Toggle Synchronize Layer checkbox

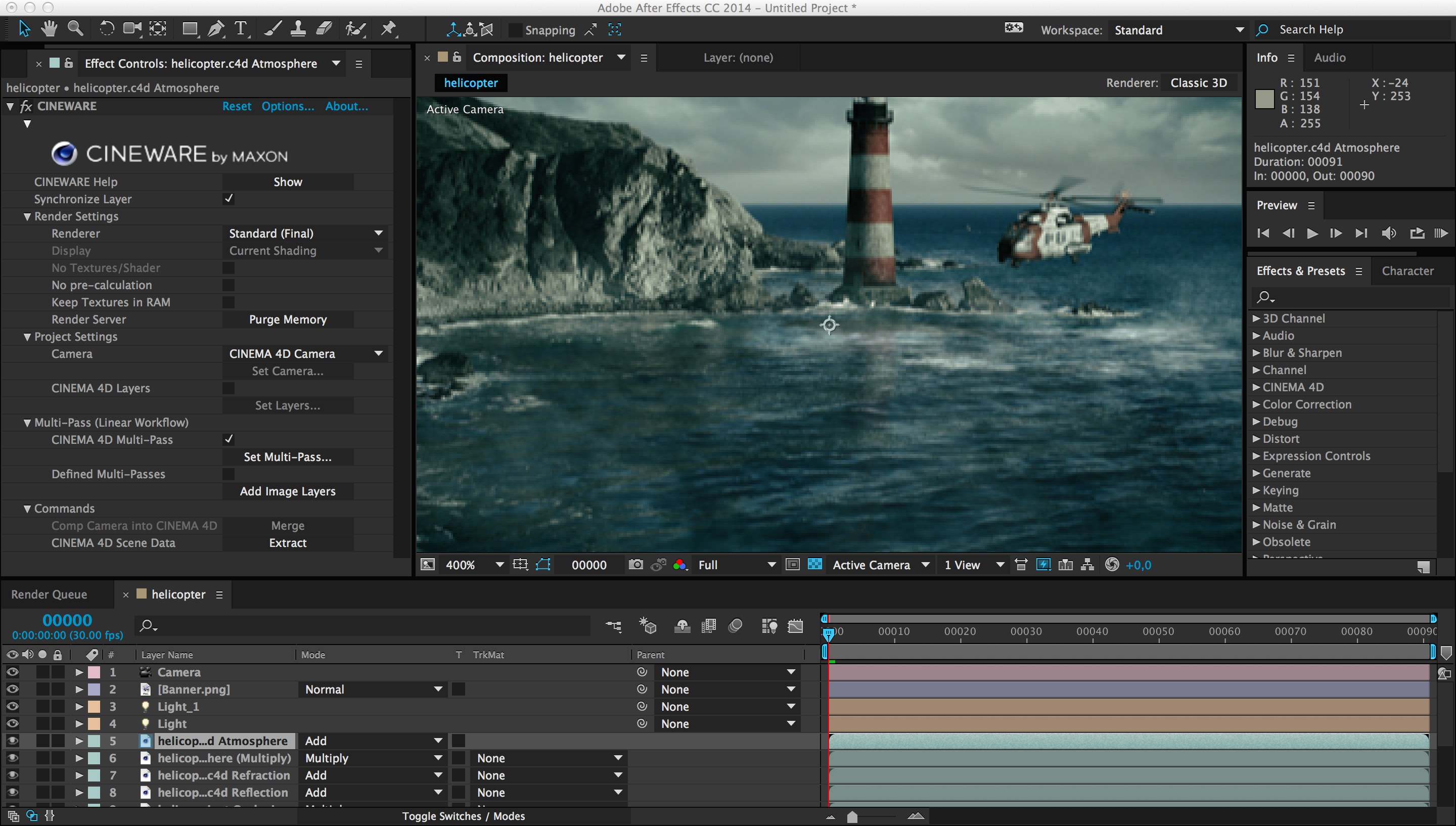click(x=229, y=199)
